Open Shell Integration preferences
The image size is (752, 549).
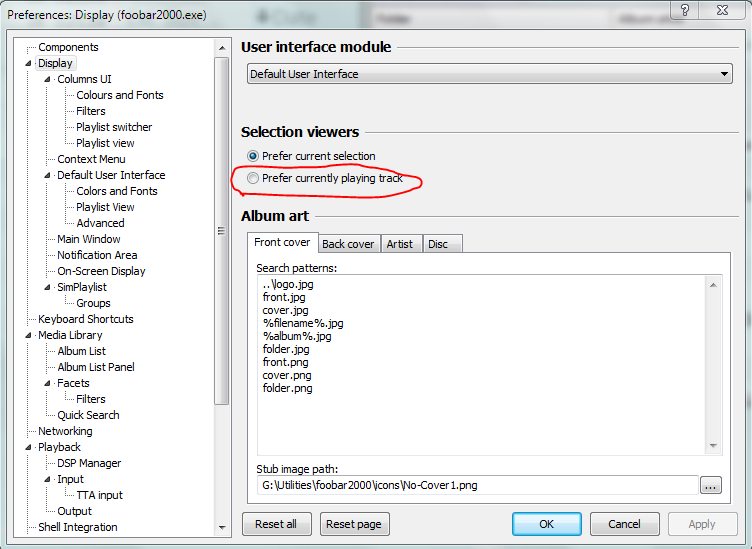pyautogui.click(x=78, y=527)
